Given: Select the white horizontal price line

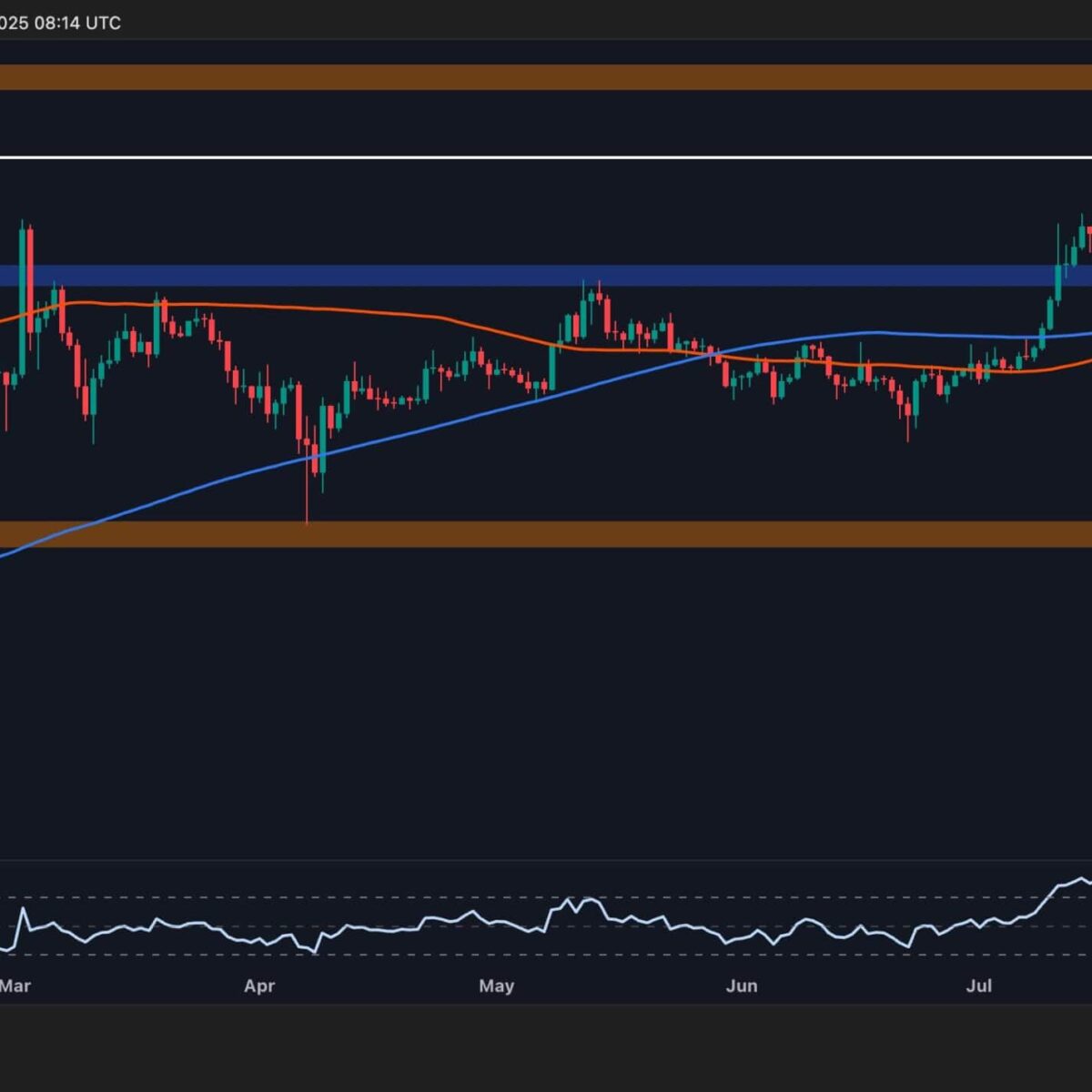Looking at the screenshot, I should tap(546, 157).
